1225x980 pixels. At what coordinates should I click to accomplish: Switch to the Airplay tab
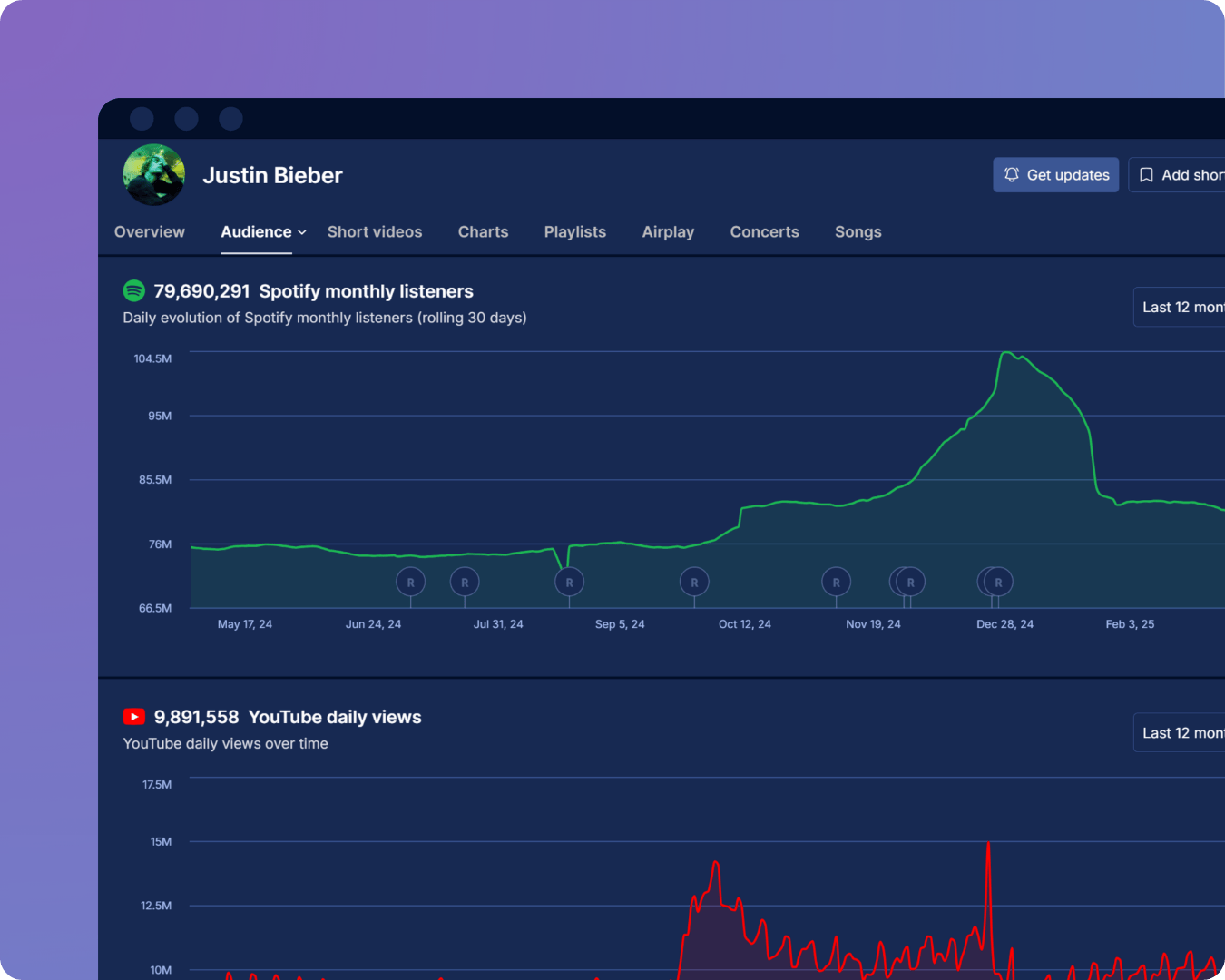[668, 232]
